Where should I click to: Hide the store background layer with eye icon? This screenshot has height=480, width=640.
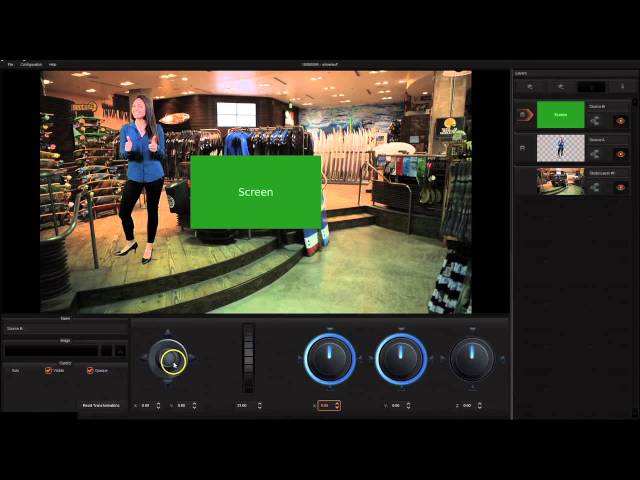pos(620,187)
